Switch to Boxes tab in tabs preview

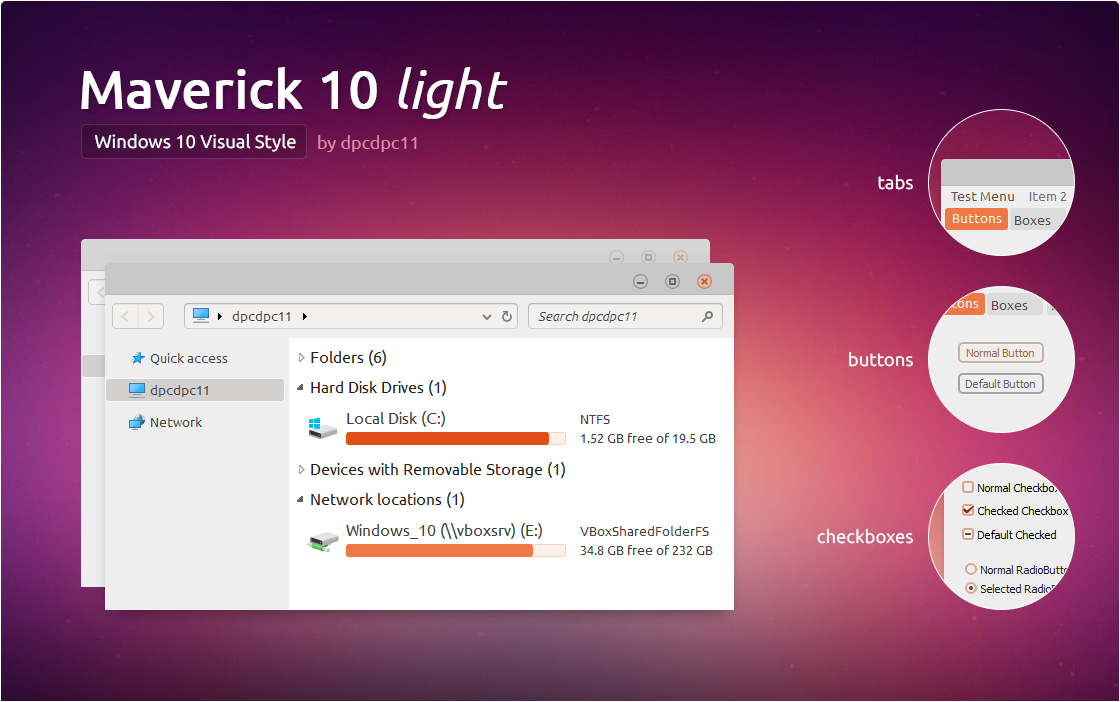(x=1032, y=221)
